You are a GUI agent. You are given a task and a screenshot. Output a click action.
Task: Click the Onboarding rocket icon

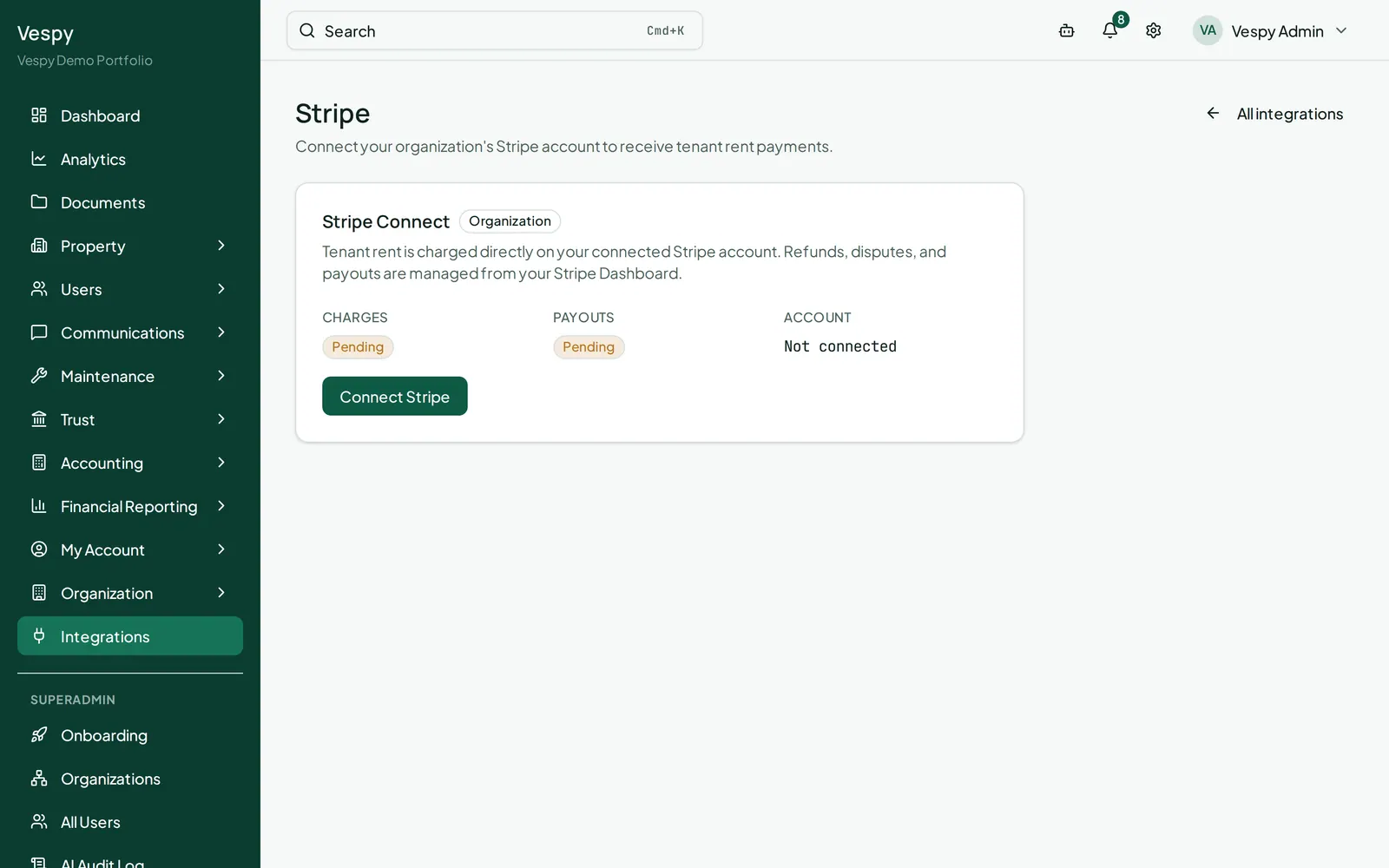[39, 735]
